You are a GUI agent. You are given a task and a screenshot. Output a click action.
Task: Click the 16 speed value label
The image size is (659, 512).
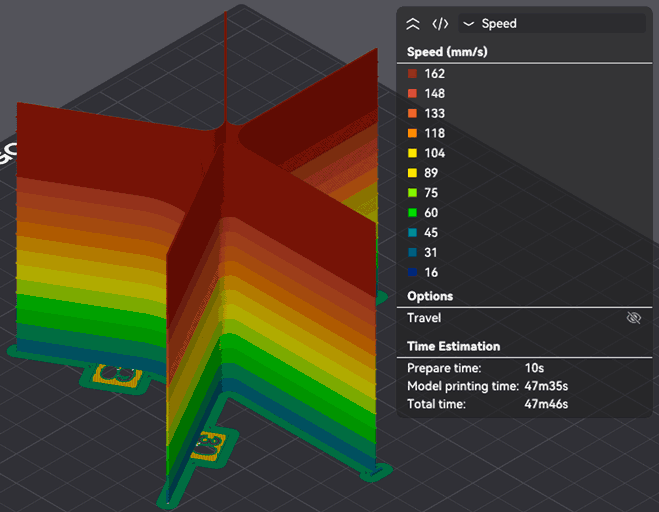(431, 272)
